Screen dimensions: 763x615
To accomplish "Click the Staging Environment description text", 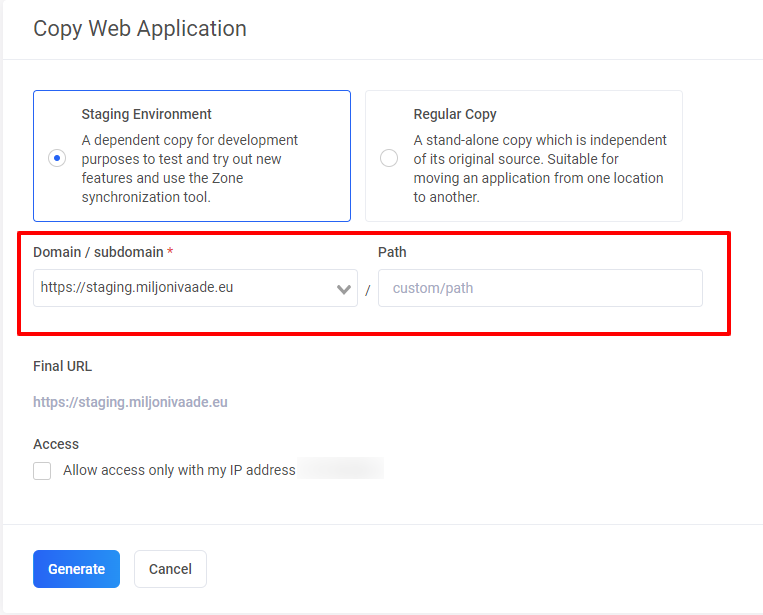I will (x=190, y=168).
